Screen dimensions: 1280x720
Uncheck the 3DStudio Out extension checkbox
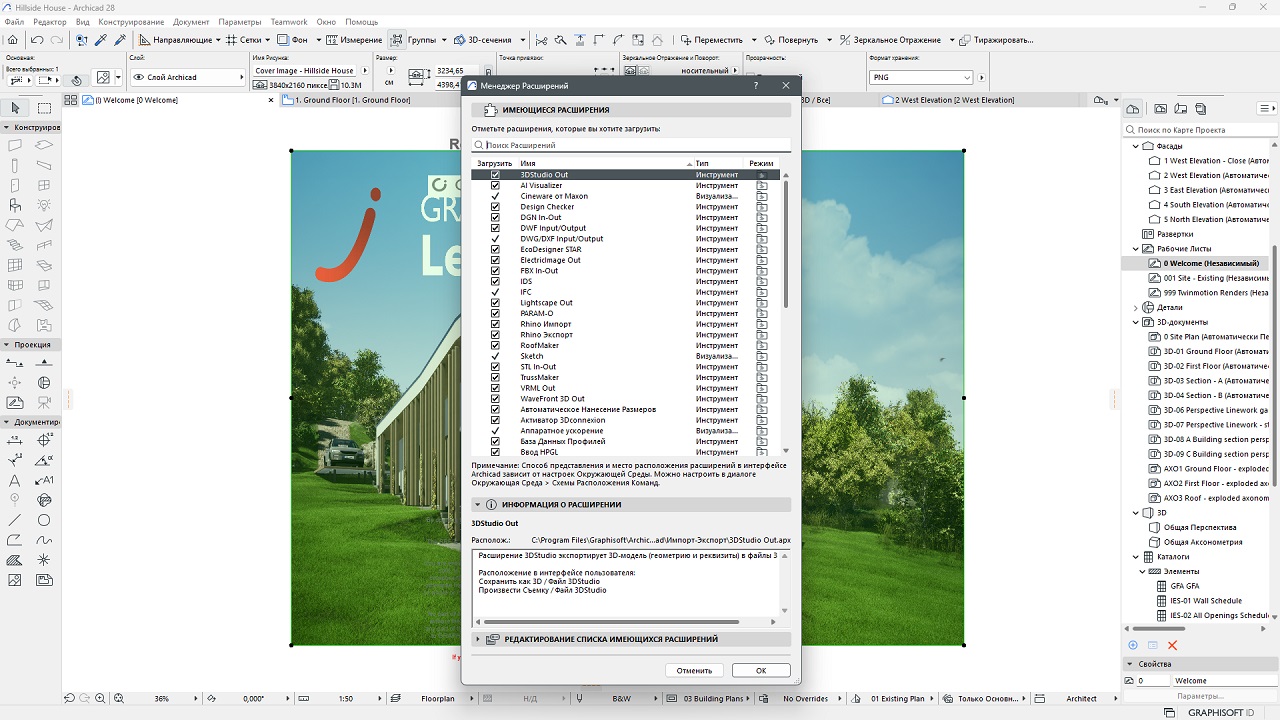click(x=495, y=175)
